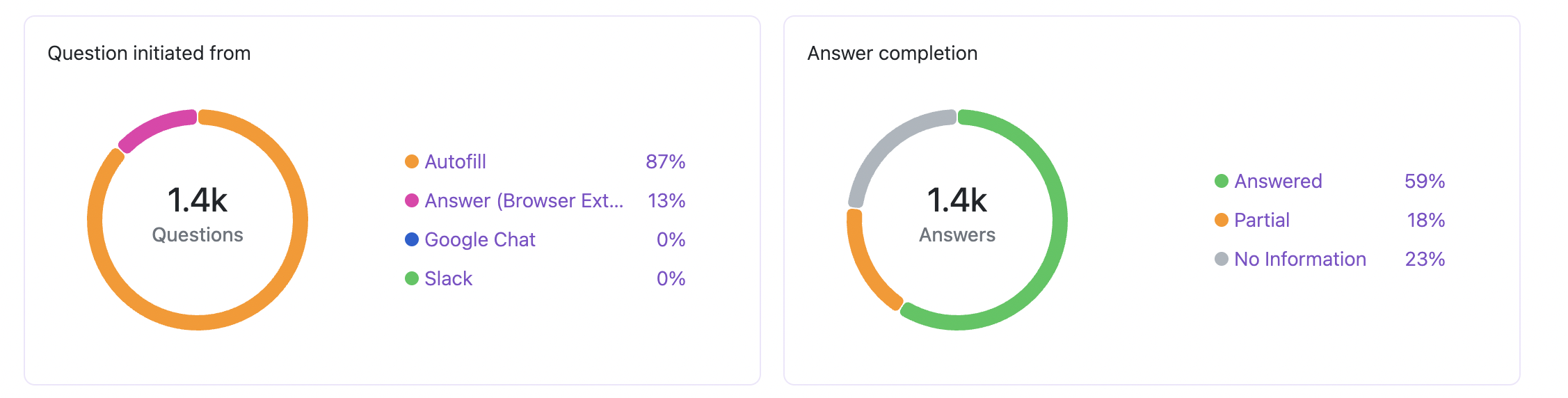
Task: Click the orange Autofill legend dot
Action: pos(412,161)
